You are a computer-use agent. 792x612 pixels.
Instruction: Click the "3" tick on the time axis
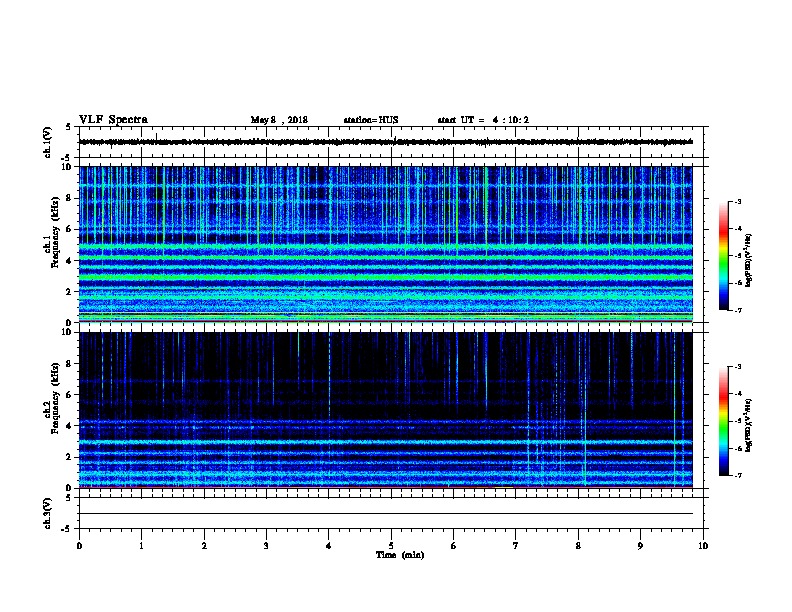[266, 546]
